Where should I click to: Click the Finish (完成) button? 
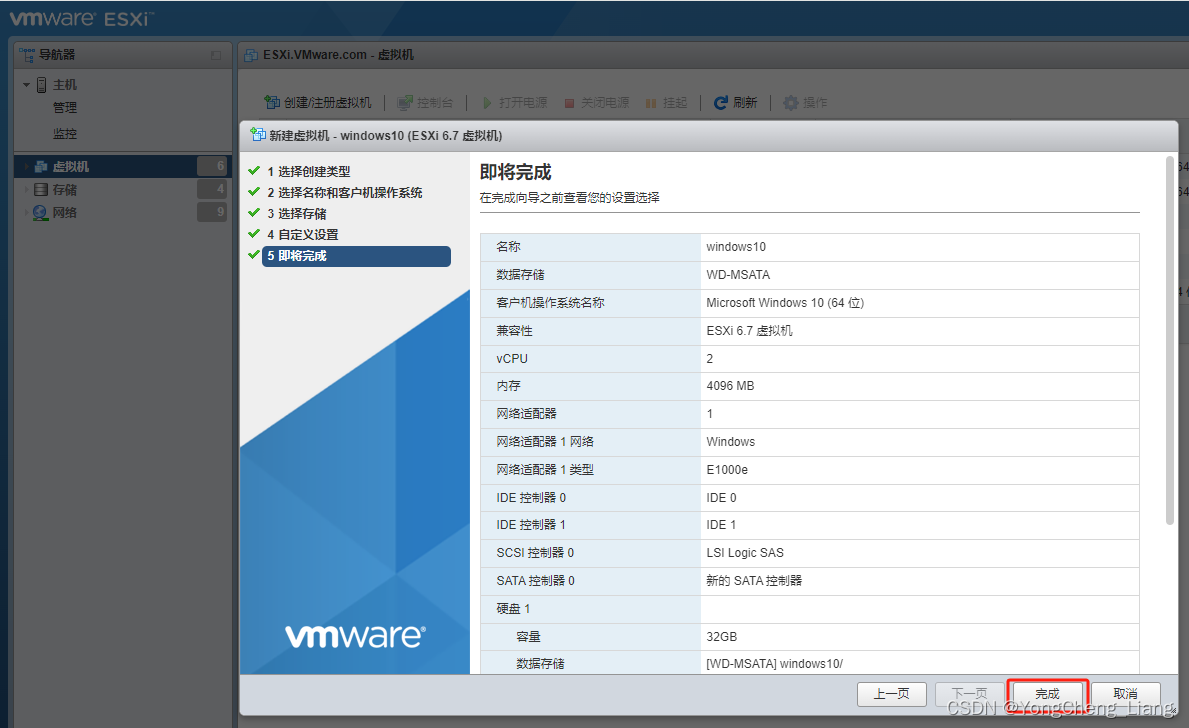tap(1048, 694)
